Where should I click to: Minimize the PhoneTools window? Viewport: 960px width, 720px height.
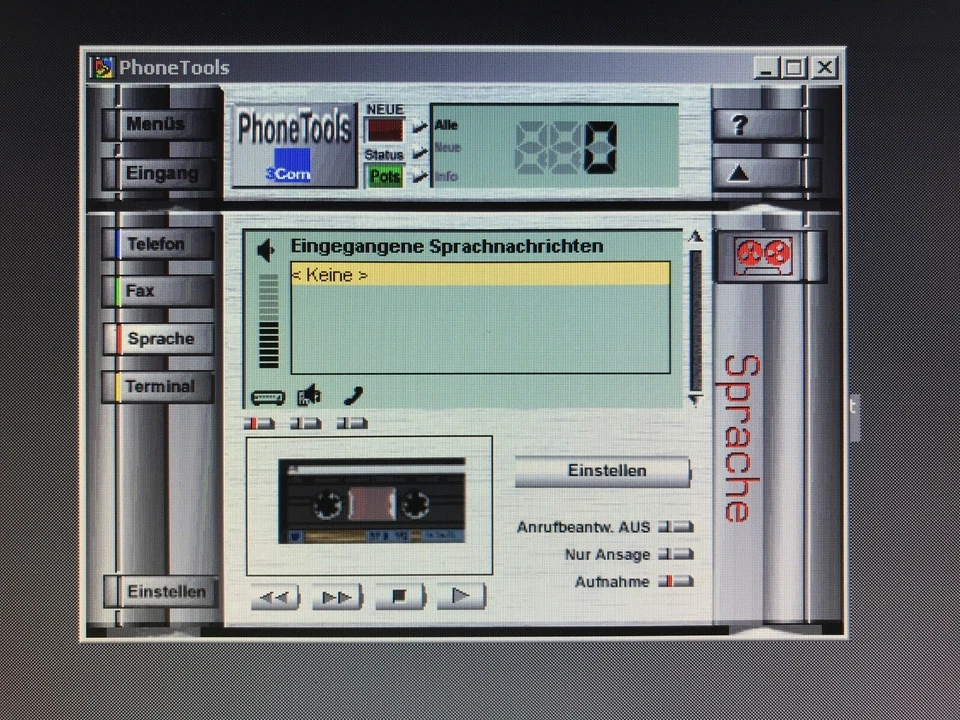[765, 67]
